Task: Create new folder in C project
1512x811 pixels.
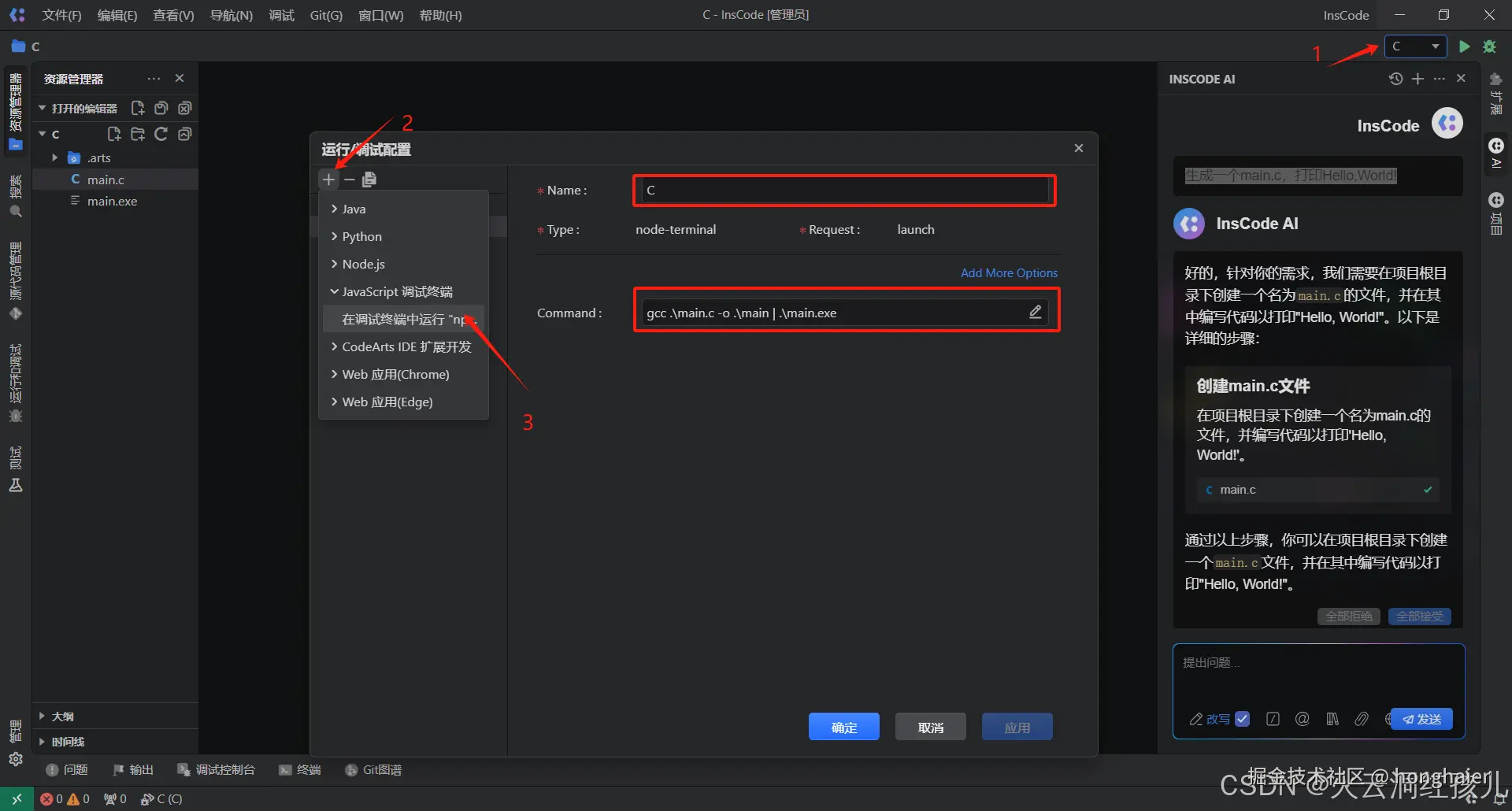Action: (138, 134)
